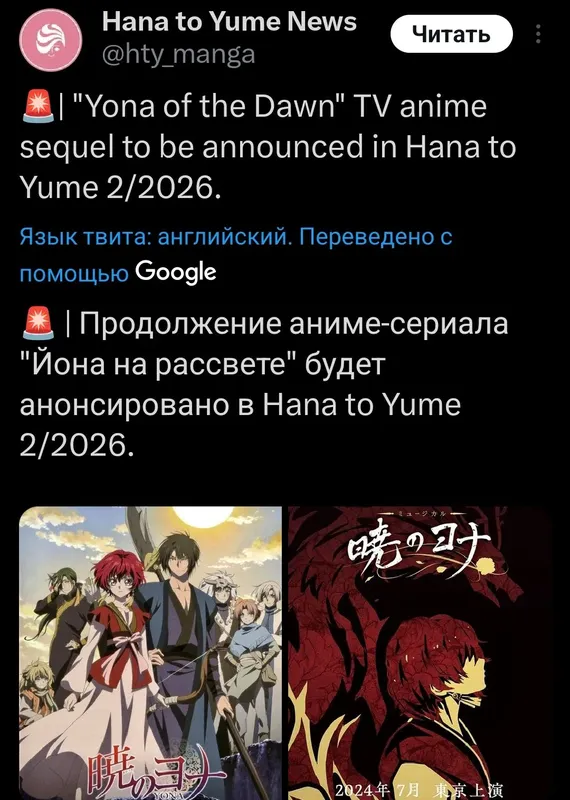Open the three-dot more options menu
Viewport: 570px width, 800px height.
pos(538,34)
